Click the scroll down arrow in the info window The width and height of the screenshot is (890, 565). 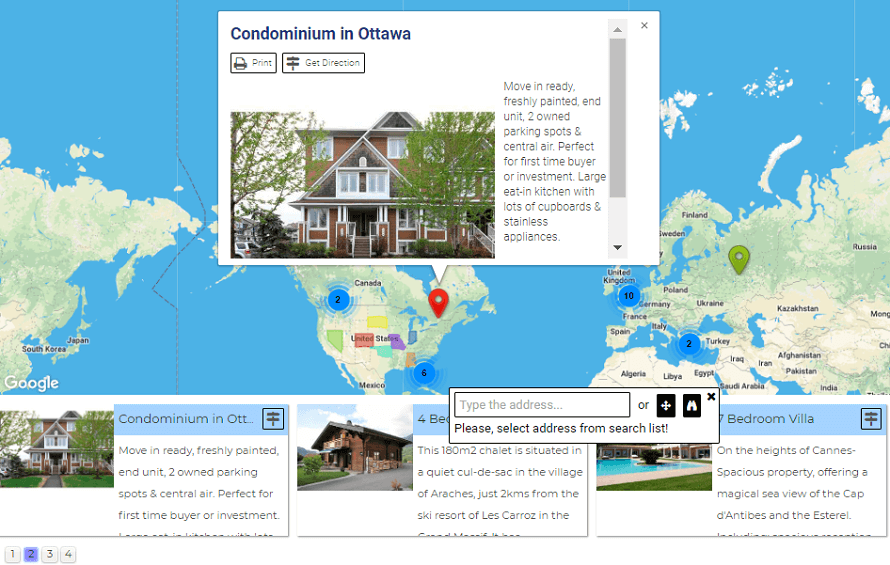point(618,248)
